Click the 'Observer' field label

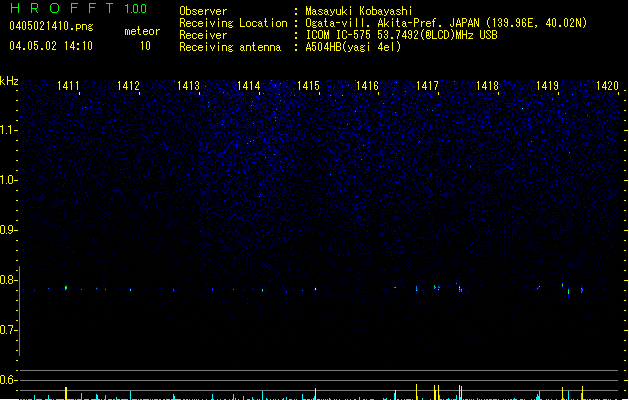coord(203,11)
